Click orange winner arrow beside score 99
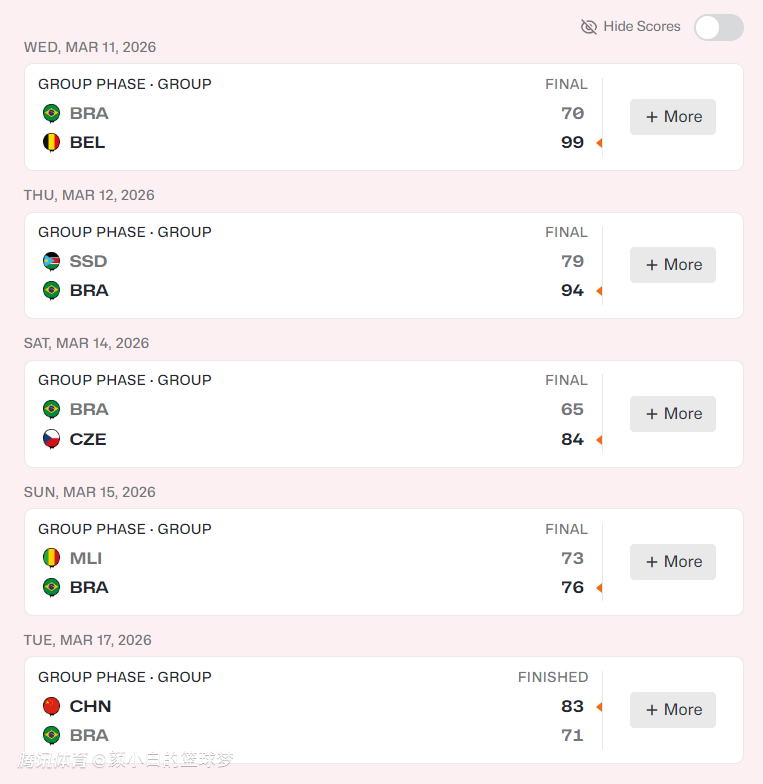The width and height of the screenshot is (763, 784). click(x=599, y=143)
